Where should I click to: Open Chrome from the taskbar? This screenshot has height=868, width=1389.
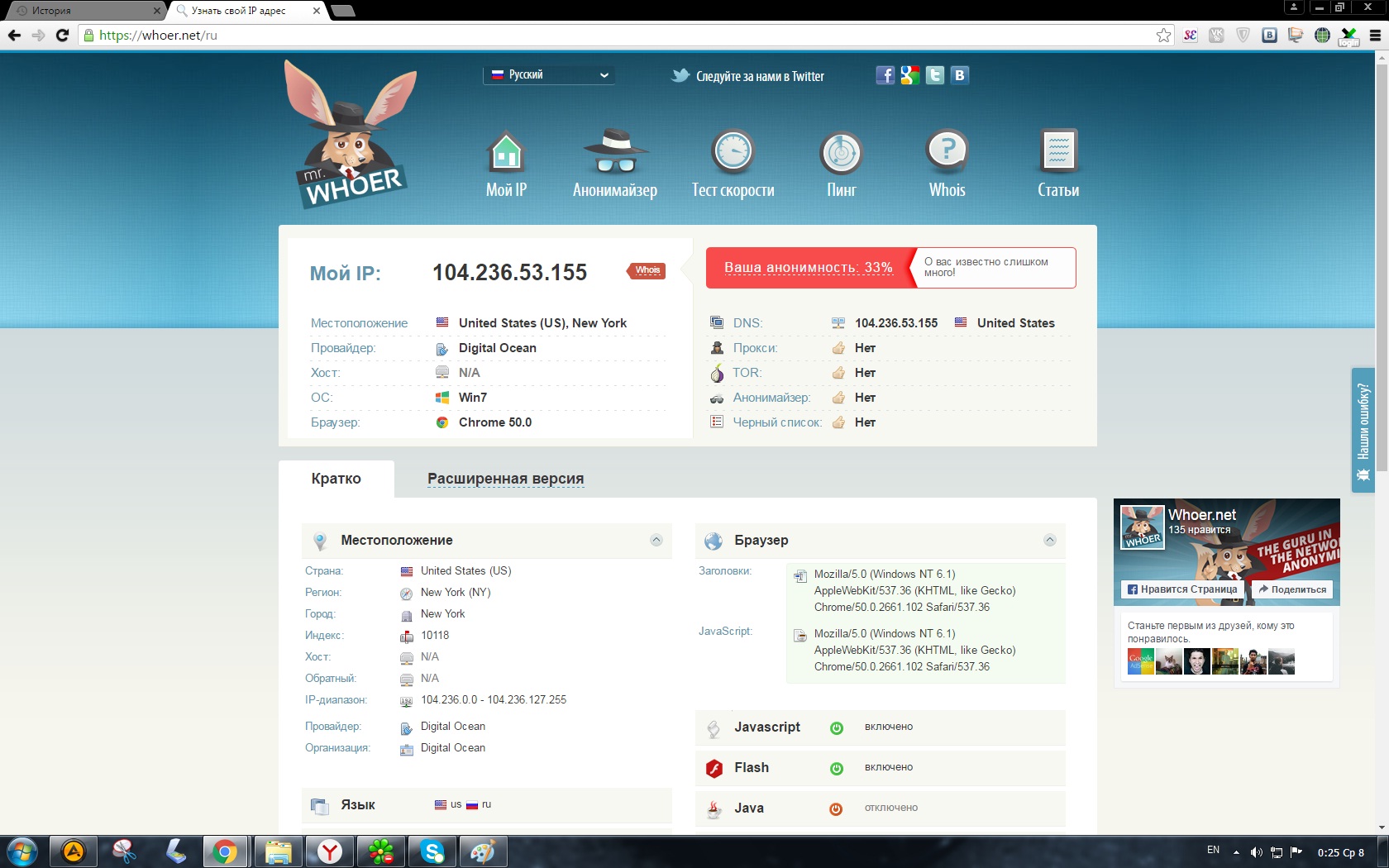[224, 851]
